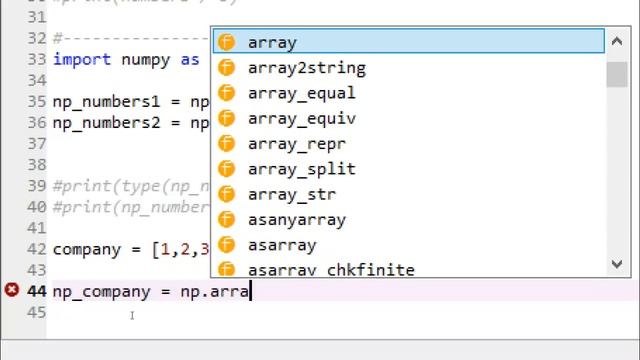
Task: Click the function icon beside 'asarray'
Action: click(x=227, y=244)
